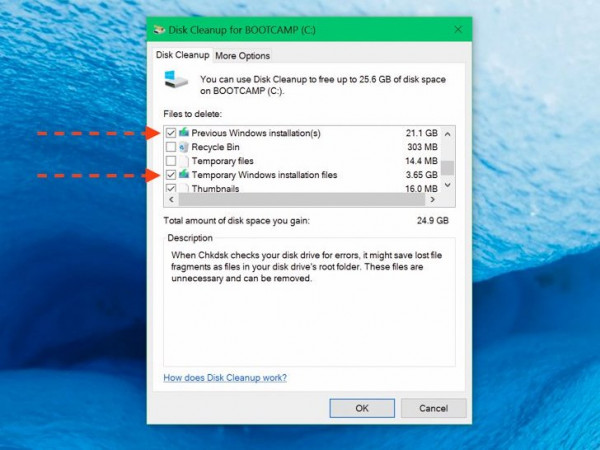Cancel the Disk Cleanup dialog
This screenshot has width=600, height=450.
pyautogui.click(x=434, y=408)
